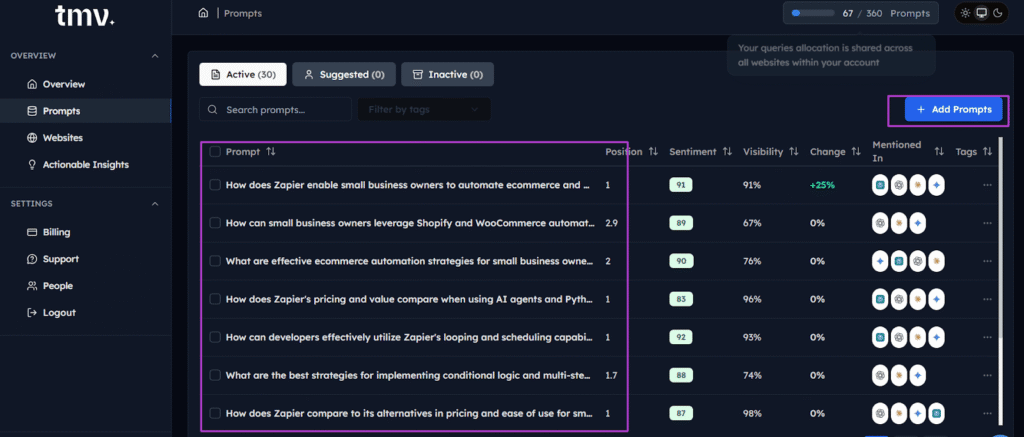
Task: Switch to the Inactive (0) tab
Action: [x=447, y=74]
